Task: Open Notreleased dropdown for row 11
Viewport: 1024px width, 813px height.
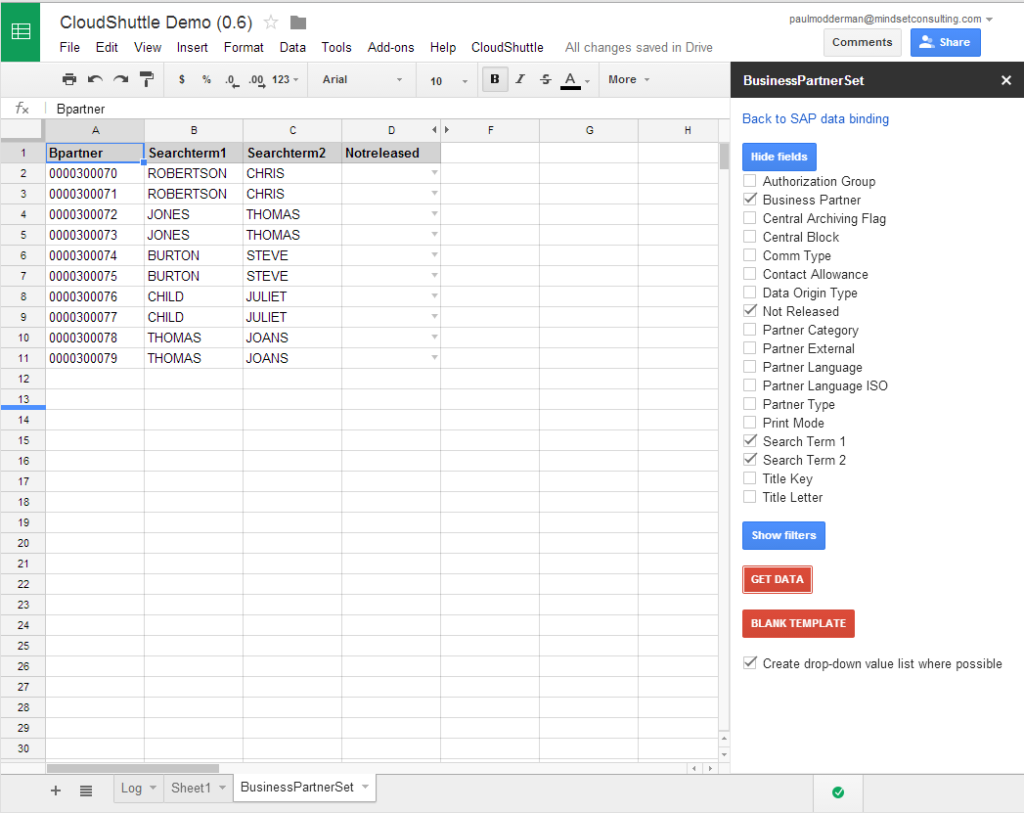Action: coord(434,358)
